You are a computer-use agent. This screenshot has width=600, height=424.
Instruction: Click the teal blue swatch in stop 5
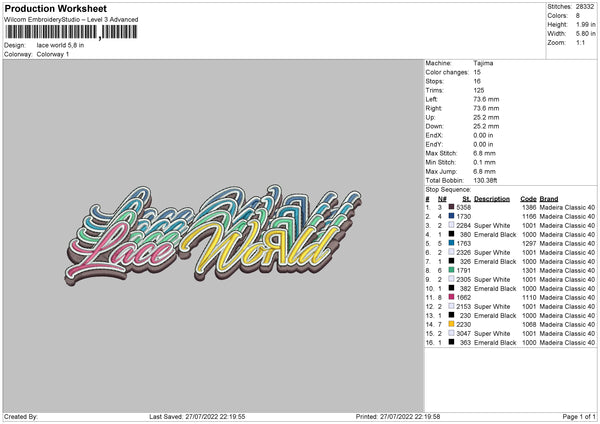(x=452, y=243)
